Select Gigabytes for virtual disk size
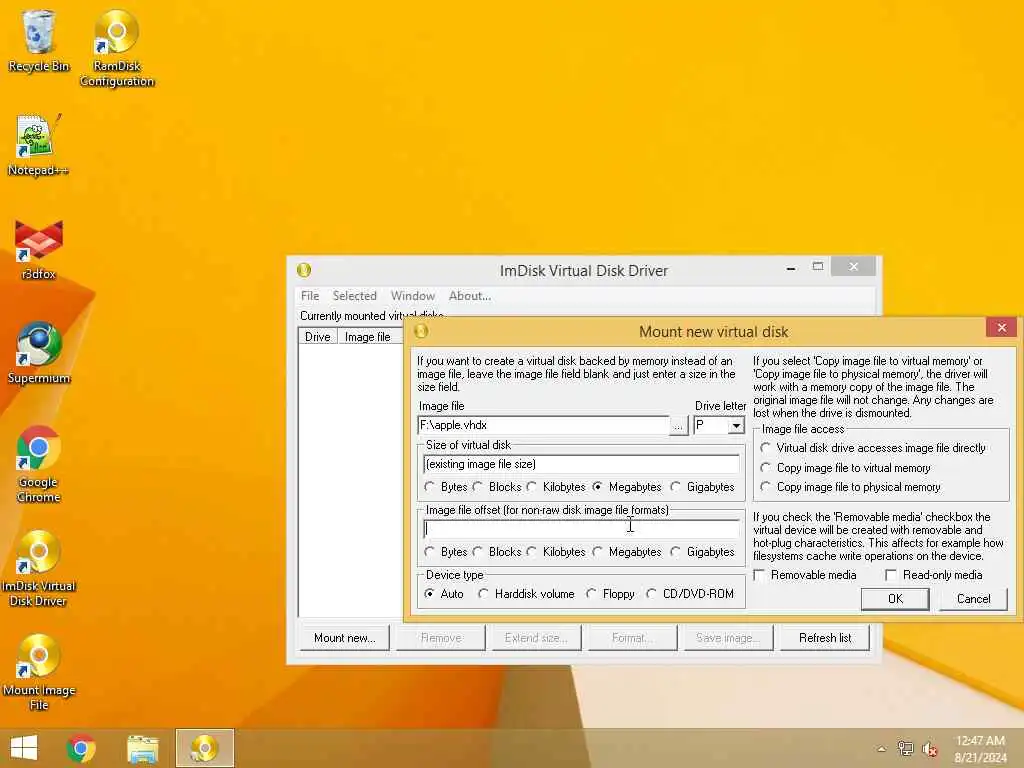The width and height of the screenshot is (1024, 768). [x=703, y=487]
